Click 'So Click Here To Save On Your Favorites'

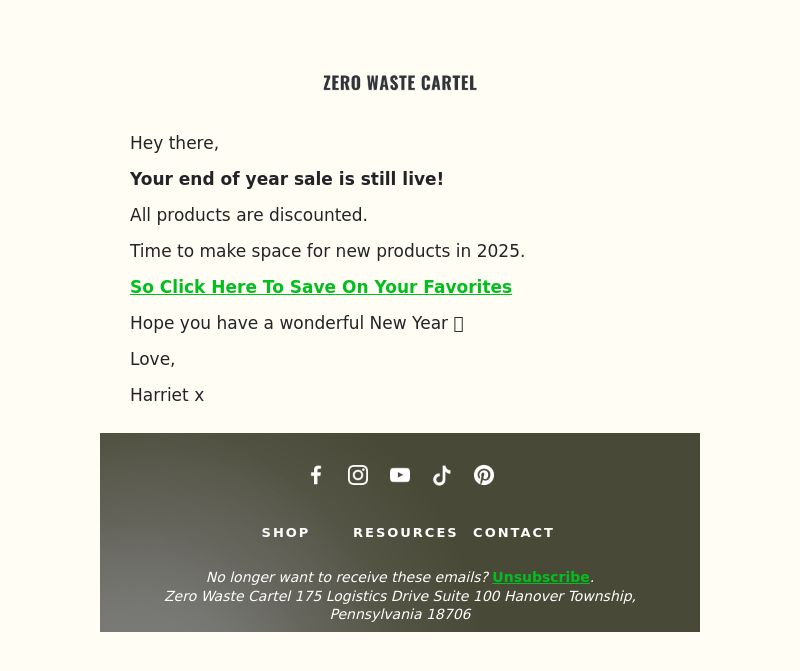[321, 287]
